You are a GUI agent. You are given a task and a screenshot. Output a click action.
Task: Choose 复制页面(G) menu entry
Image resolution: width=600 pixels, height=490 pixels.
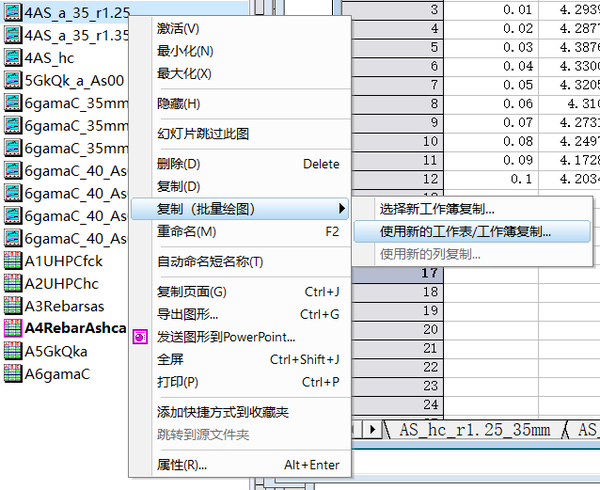[240, 292]
